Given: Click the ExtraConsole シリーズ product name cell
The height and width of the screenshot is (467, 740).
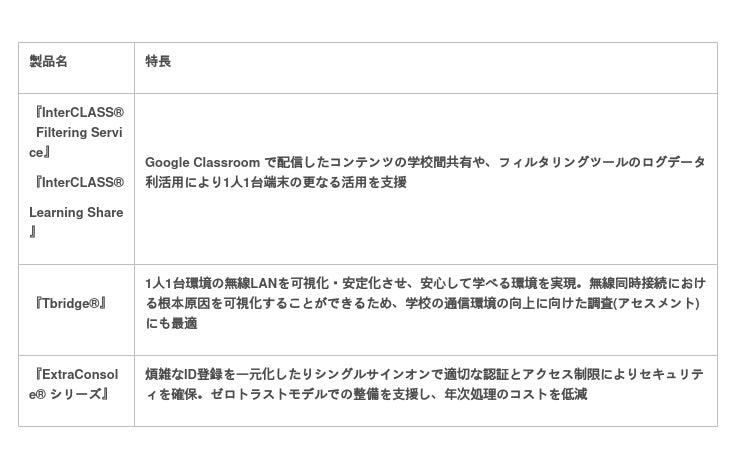Looking at the screenshot, I should [73, 384].
